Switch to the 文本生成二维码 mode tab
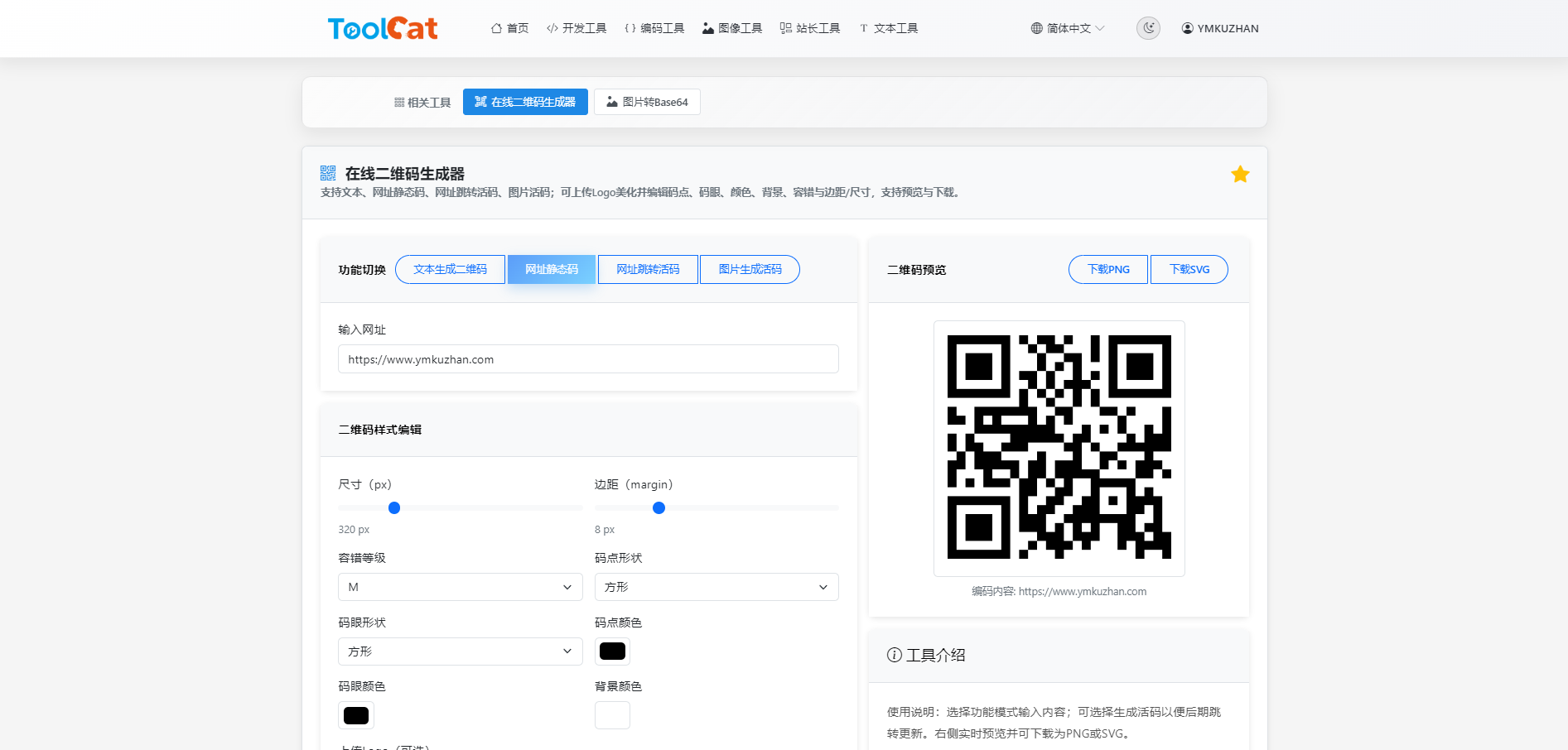Screen dimensions: 1568x750 450,269
